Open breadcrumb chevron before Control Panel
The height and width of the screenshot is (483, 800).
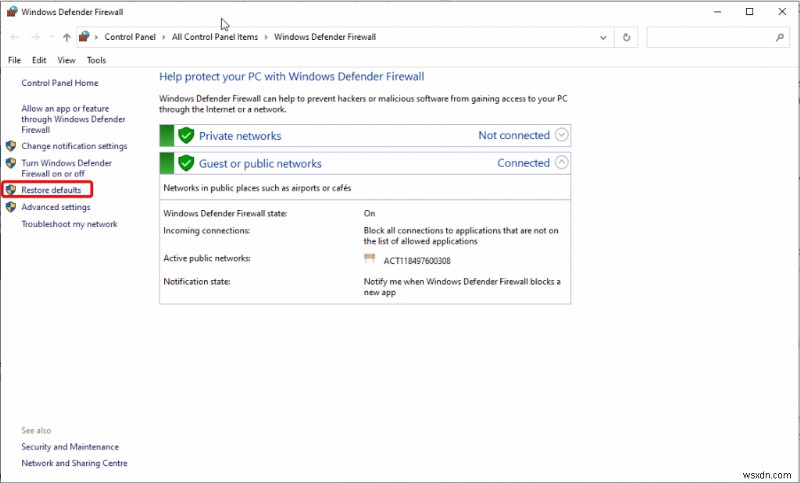pyautogui.click(x=96, y=37)
